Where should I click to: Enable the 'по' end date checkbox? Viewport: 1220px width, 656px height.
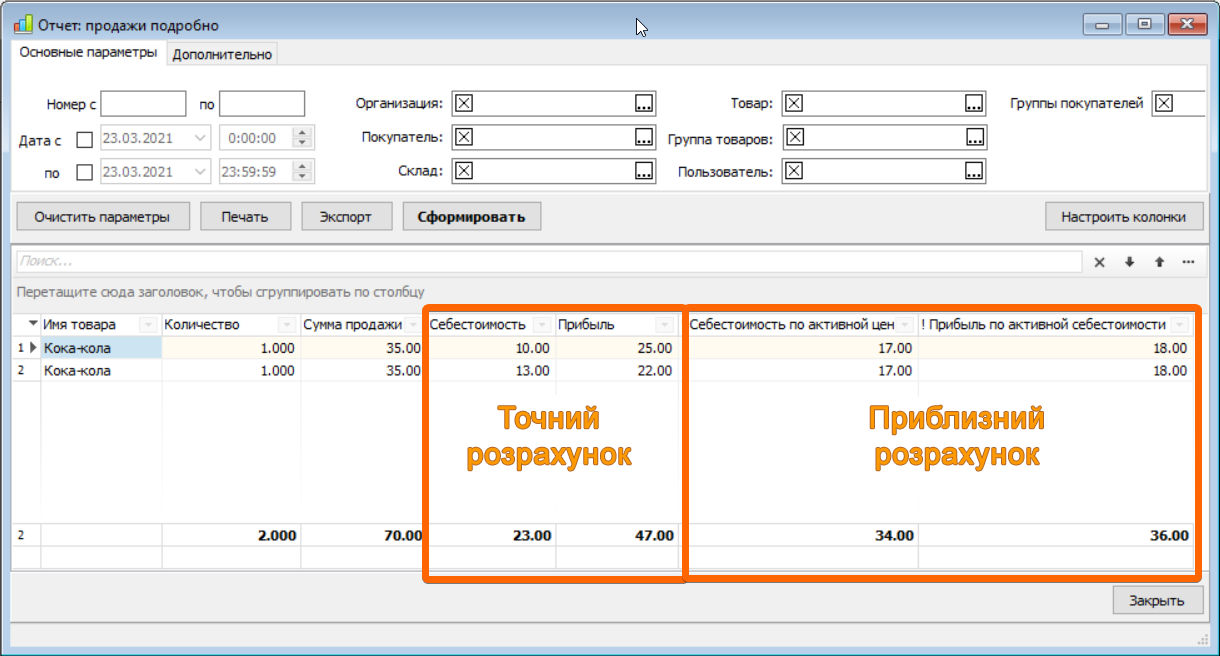pos(84,172)
